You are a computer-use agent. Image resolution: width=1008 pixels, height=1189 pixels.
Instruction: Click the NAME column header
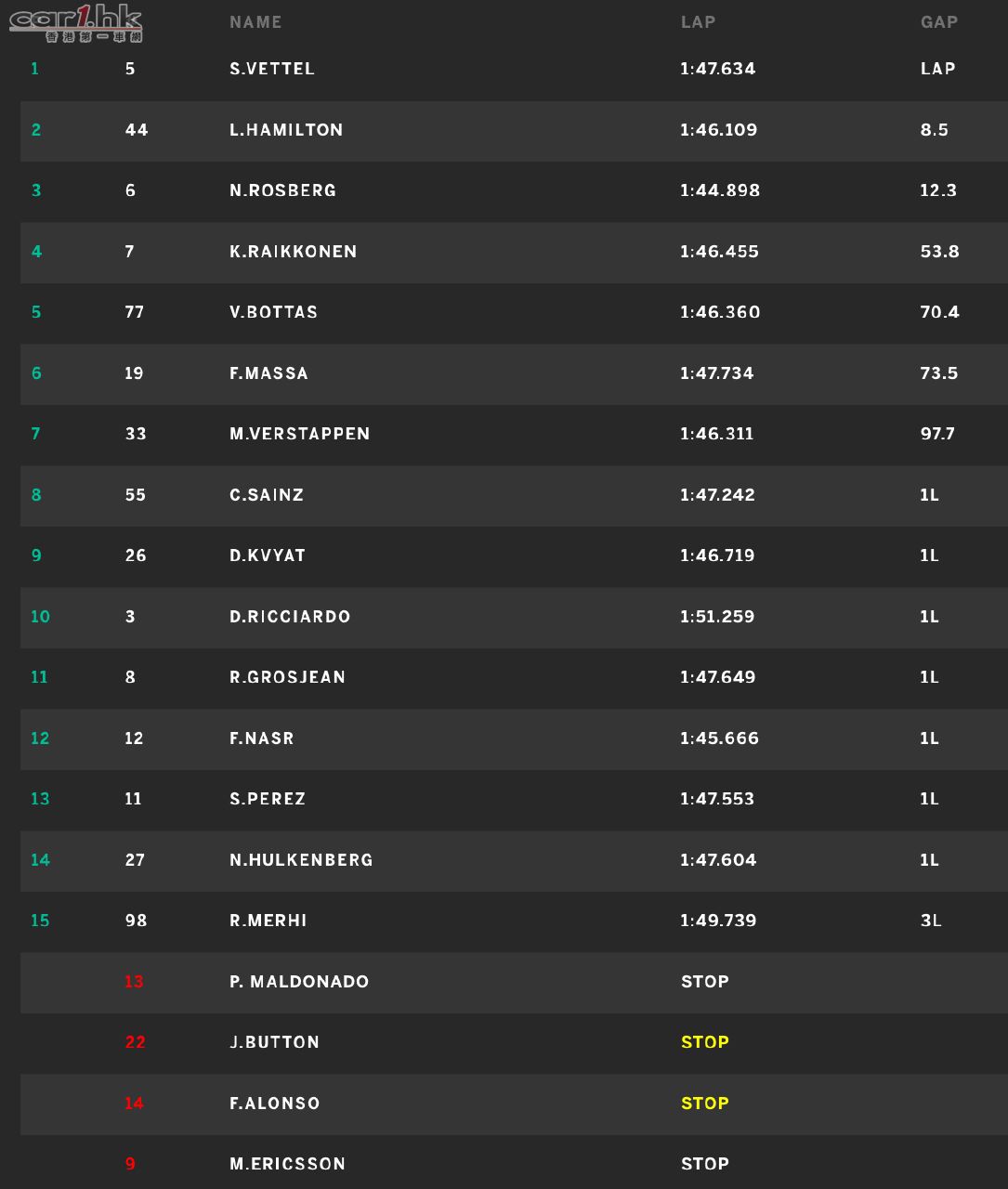pos(255,22)
